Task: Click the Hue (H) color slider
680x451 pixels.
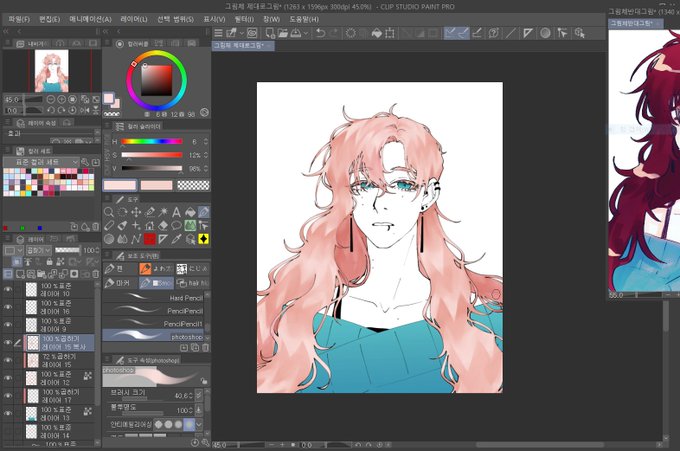Action: pyautogui.click(x=152, y=141)
